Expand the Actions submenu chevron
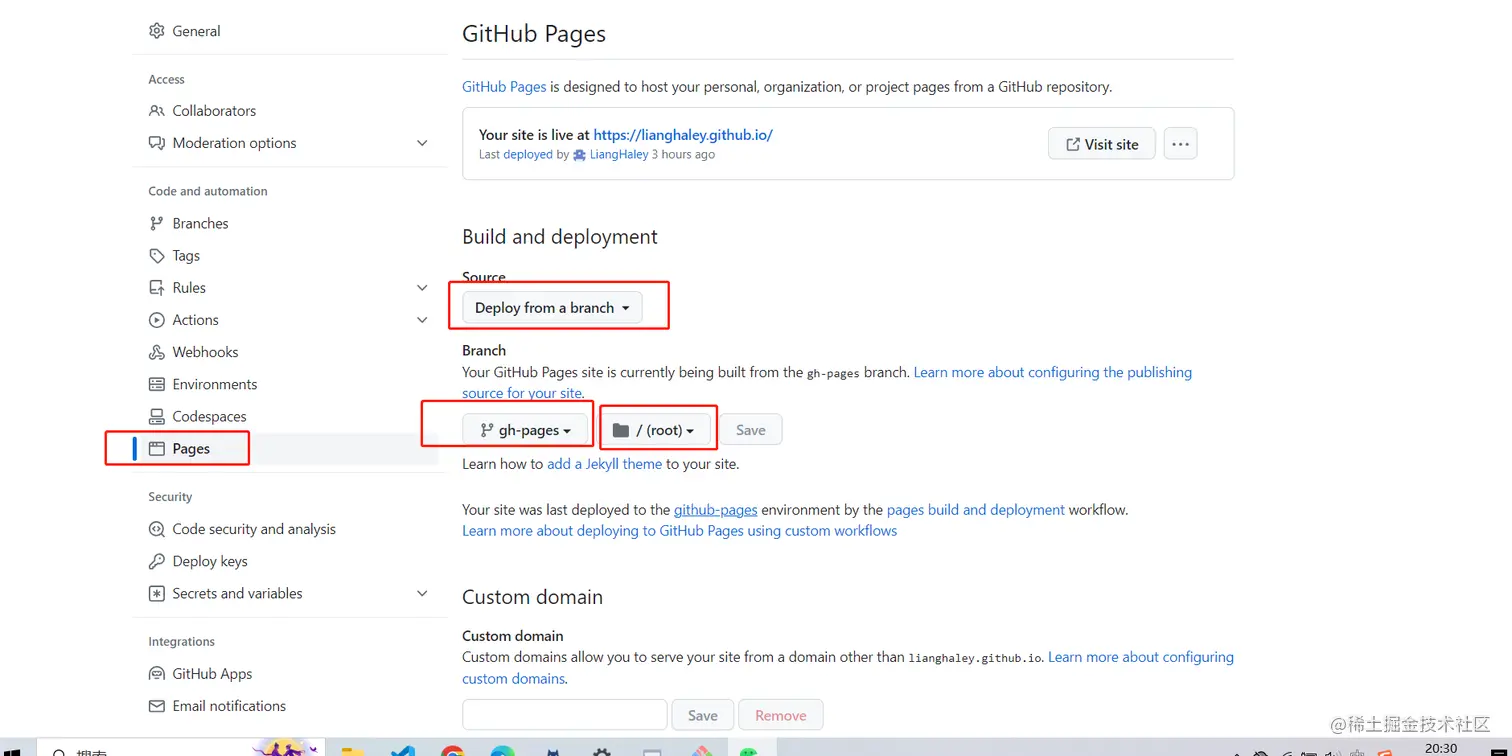1512x756 pixels. tap(422, 320)
